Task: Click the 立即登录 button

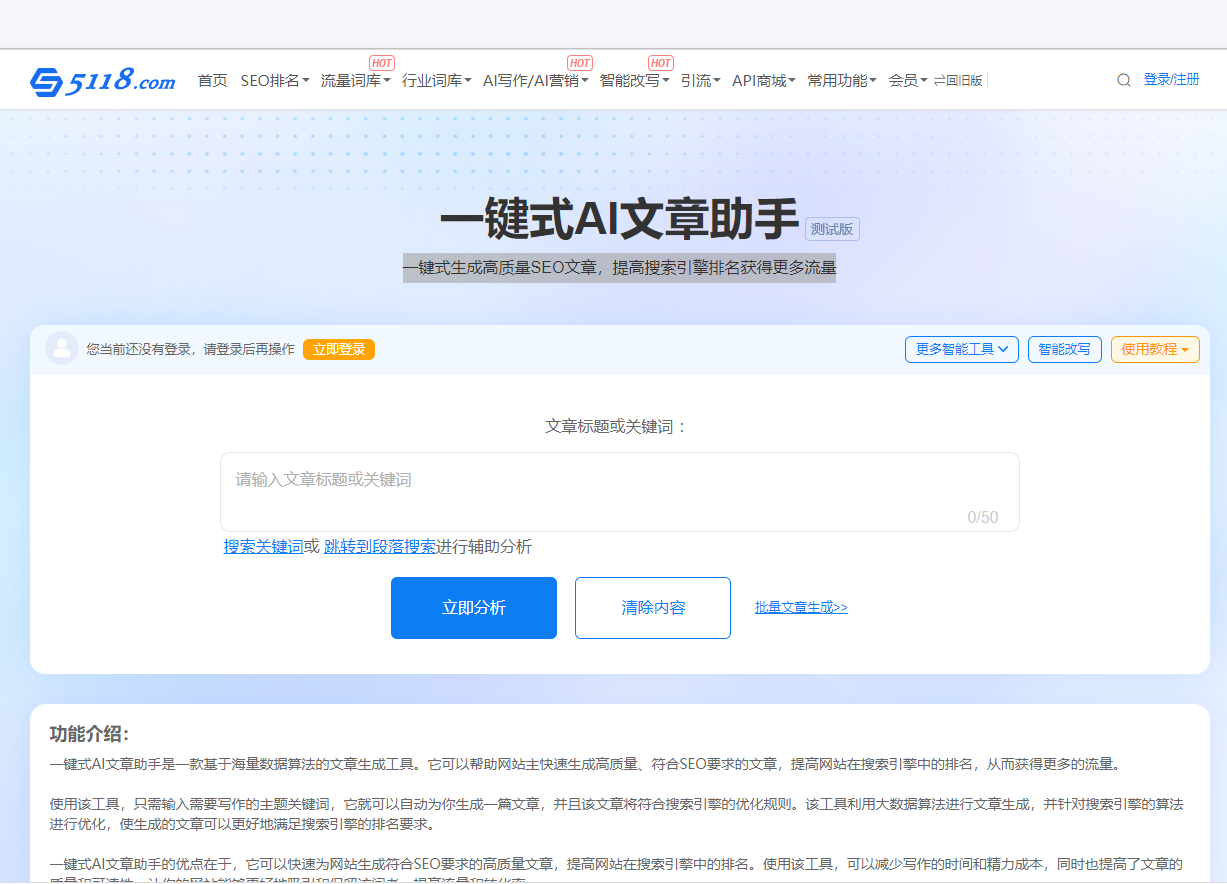Action: point(338,349)
